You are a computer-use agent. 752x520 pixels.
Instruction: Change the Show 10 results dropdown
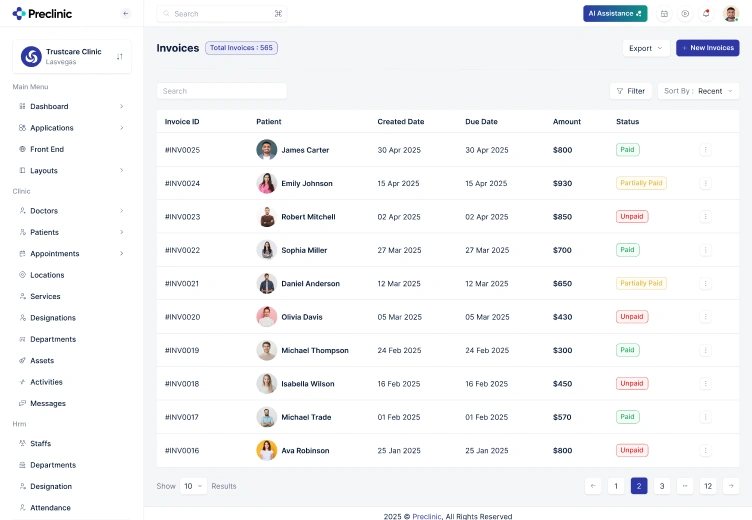click(x=193, y=486)
